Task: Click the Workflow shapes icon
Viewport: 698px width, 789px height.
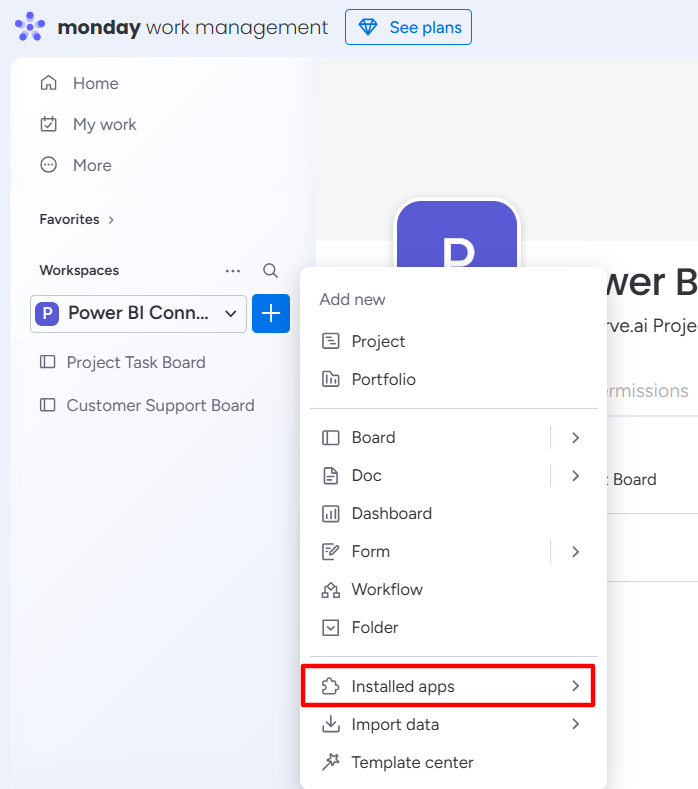Action: 331,590
